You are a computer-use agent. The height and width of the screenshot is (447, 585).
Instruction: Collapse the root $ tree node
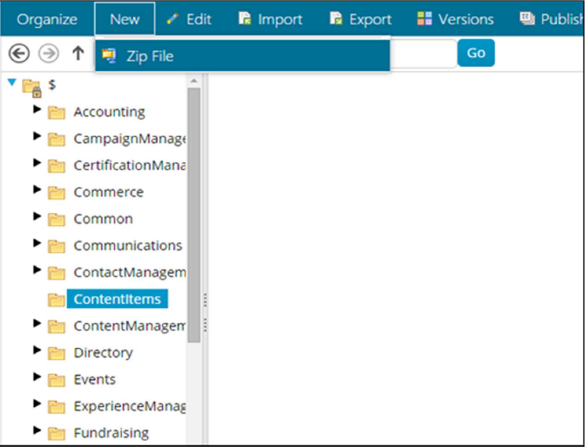[x=12, y=82]
